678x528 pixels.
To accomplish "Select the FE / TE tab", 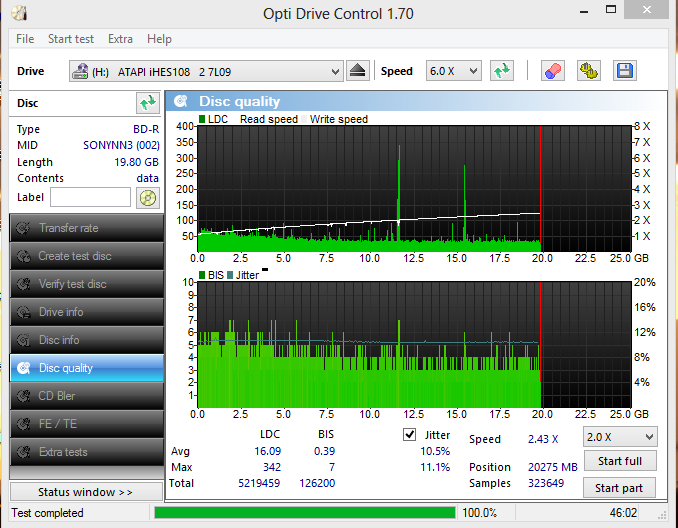I will click(x=87, y=424).
